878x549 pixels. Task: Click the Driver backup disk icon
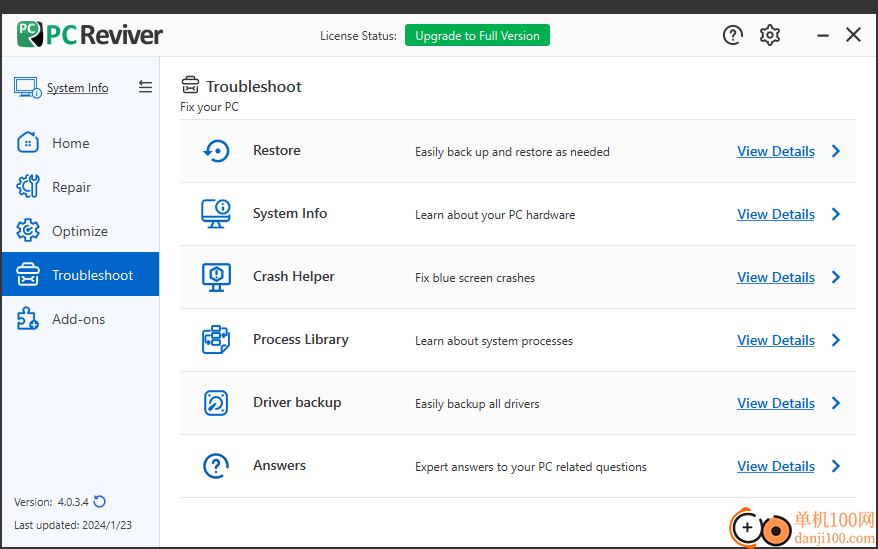tap(216, 403)
